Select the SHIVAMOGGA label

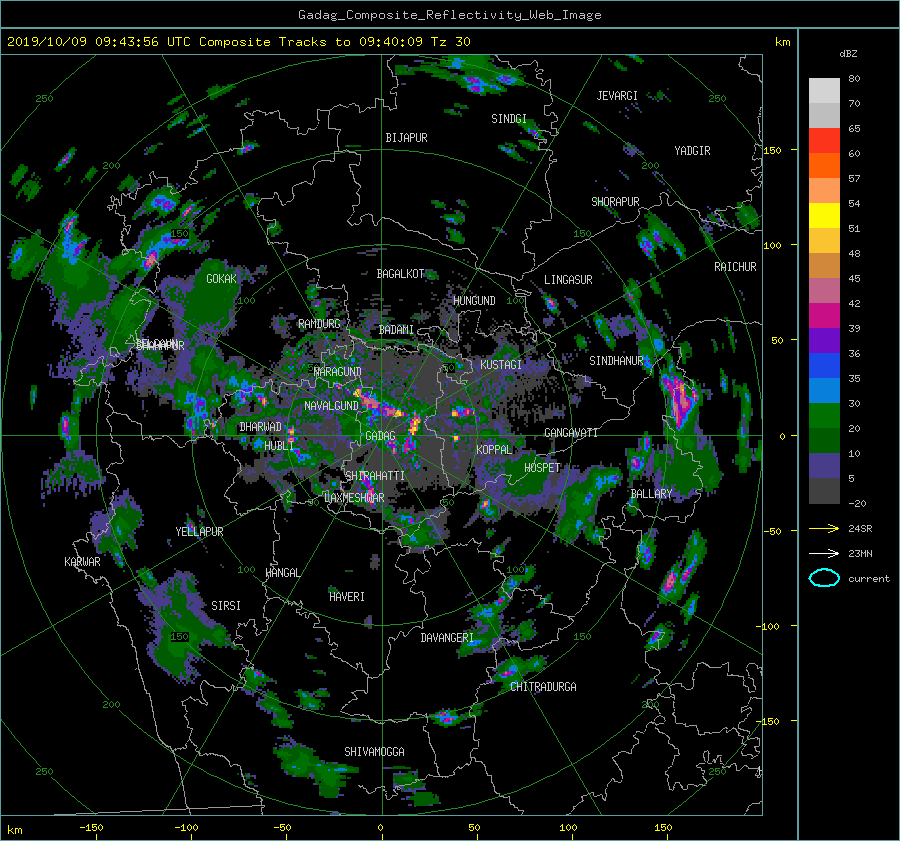(374, 752)
